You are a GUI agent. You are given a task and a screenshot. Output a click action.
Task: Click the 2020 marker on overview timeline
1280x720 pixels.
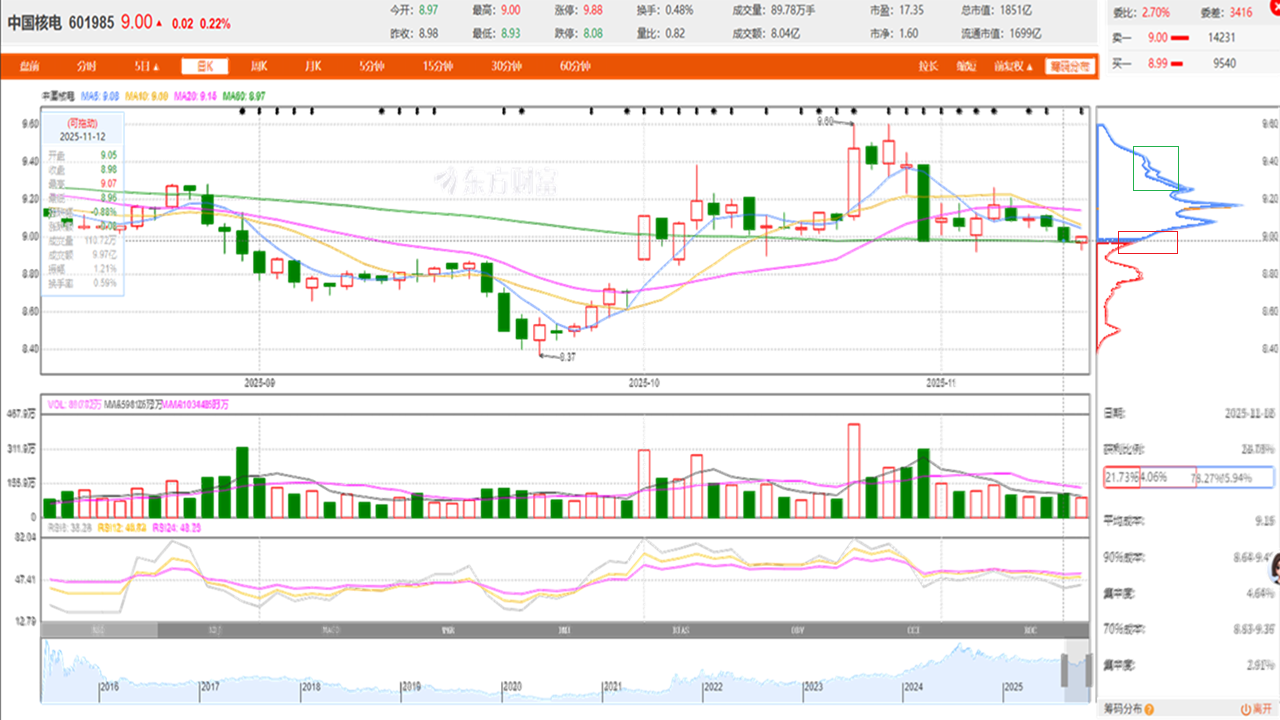(x=511, y=687)
